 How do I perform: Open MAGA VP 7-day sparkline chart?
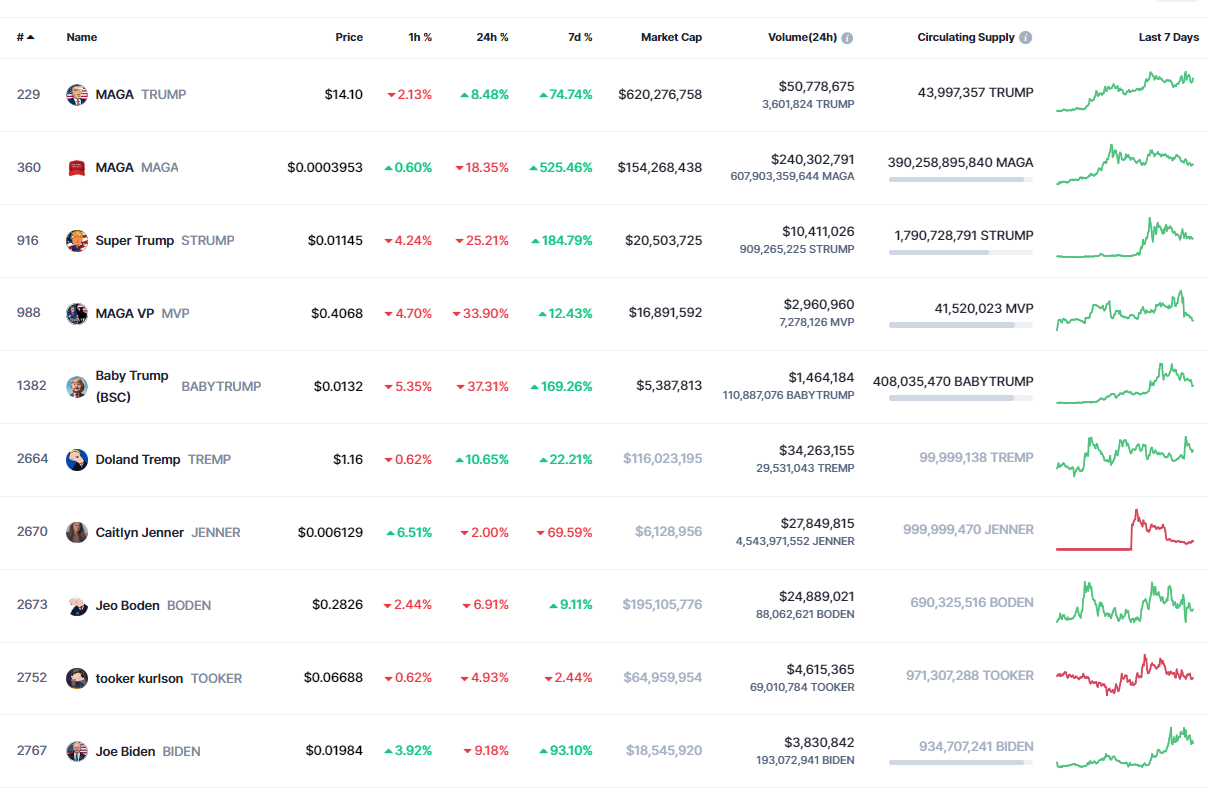pyautogui.click(x=1125, y=310)
